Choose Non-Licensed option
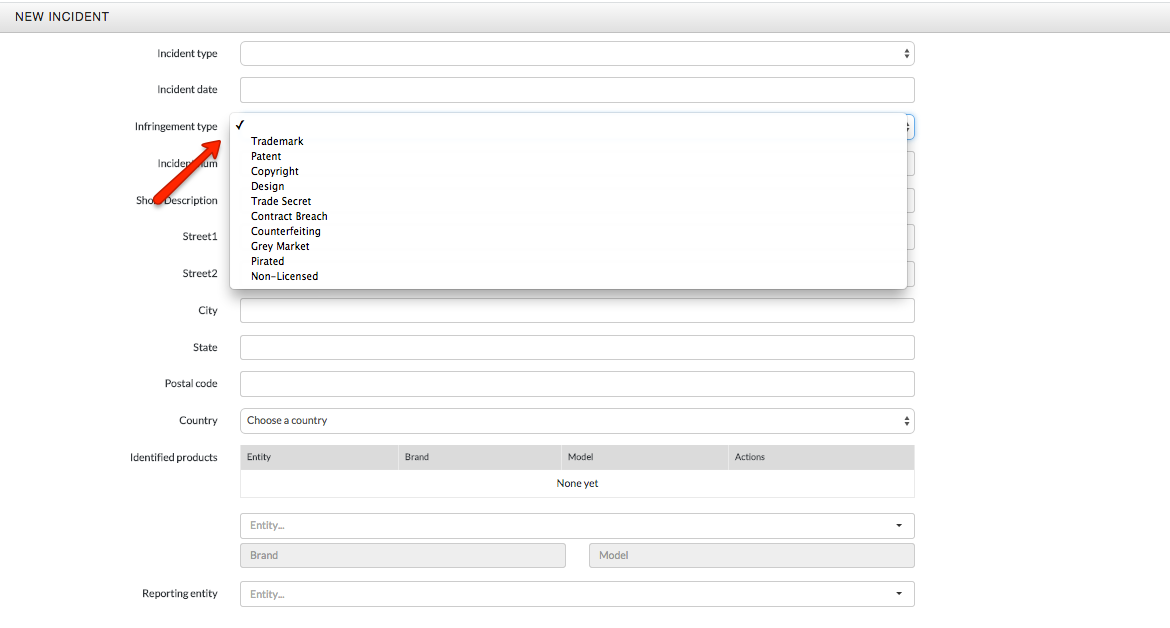The height and width of the screenshot is (628, 1170). tap(284, 276)
